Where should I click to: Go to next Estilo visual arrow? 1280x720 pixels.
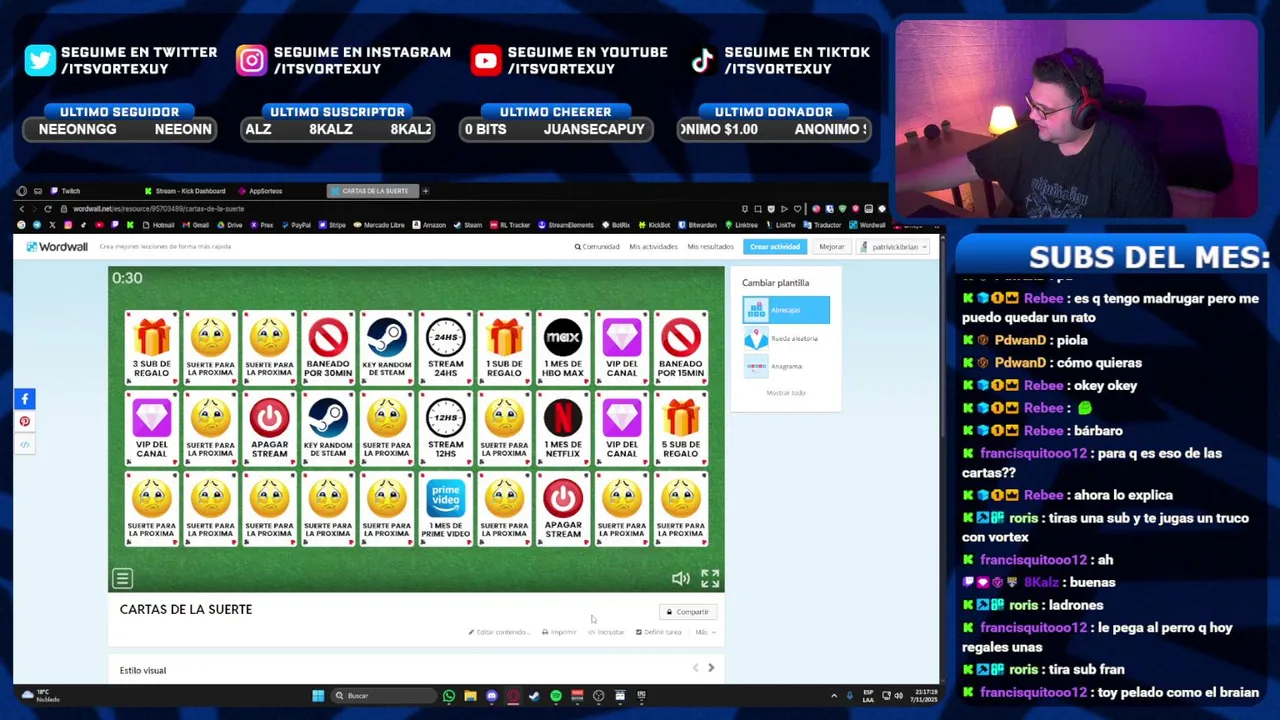[711, 668]
